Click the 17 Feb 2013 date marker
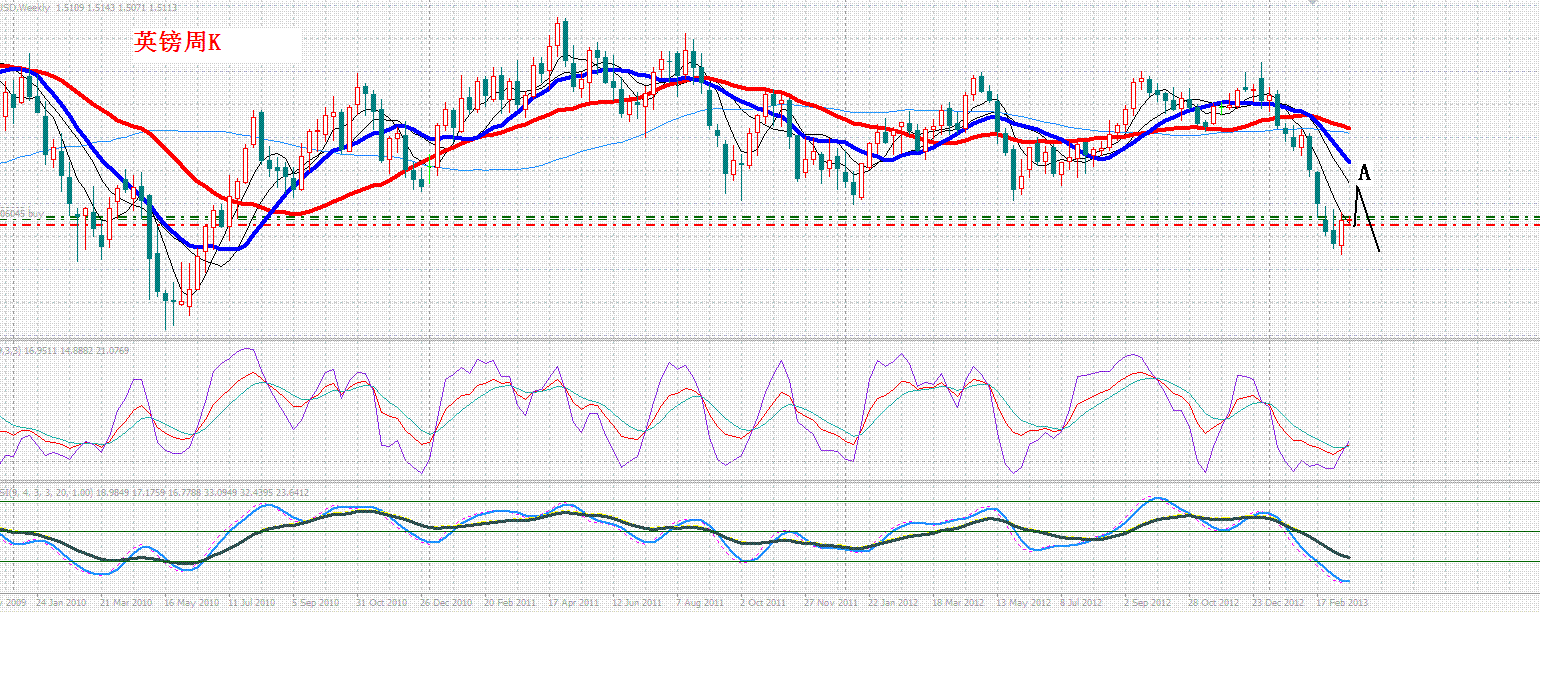The image size is (1548, 674). tap(1341, 603)
